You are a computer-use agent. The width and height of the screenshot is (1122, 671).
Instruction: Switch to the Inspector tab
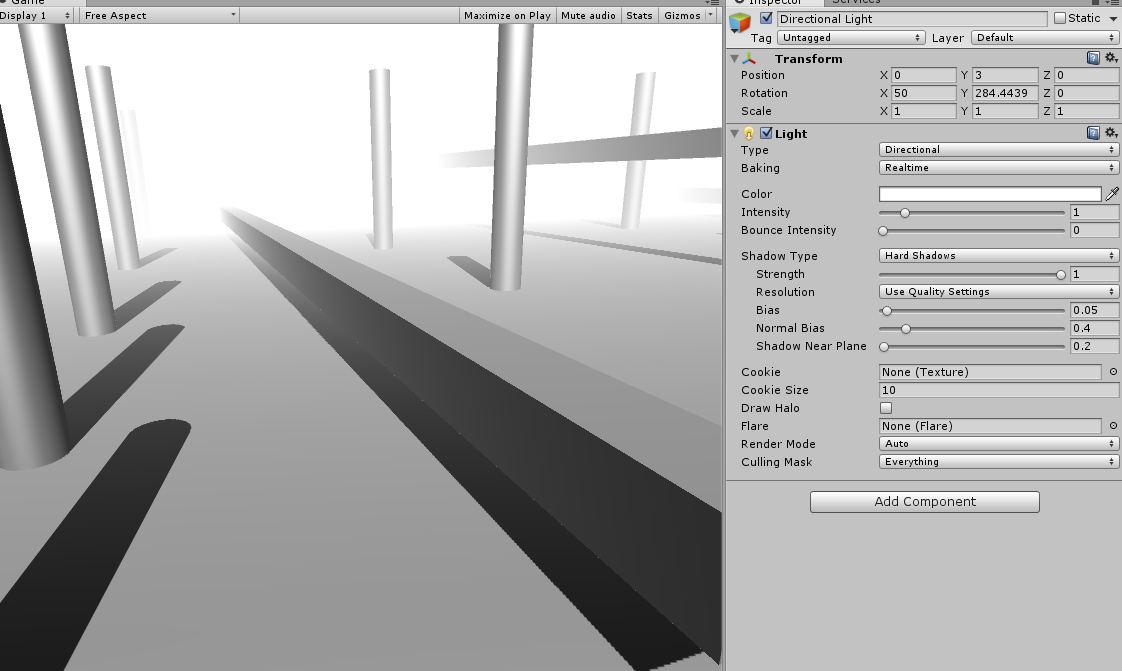click(774, 3)
